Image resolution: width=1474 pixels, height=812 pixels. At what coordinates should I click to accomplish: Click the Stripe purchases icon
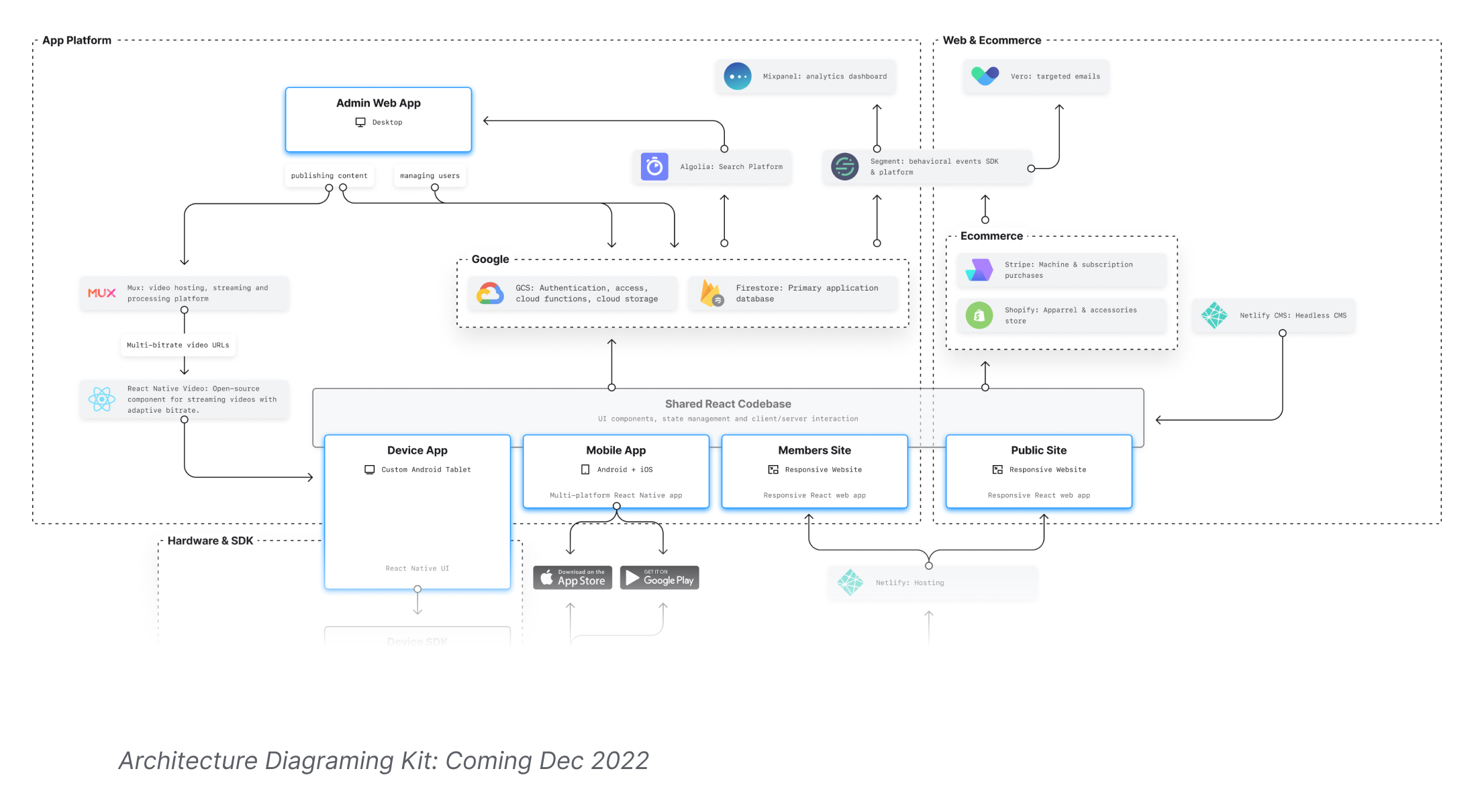[x=979, y=270]
